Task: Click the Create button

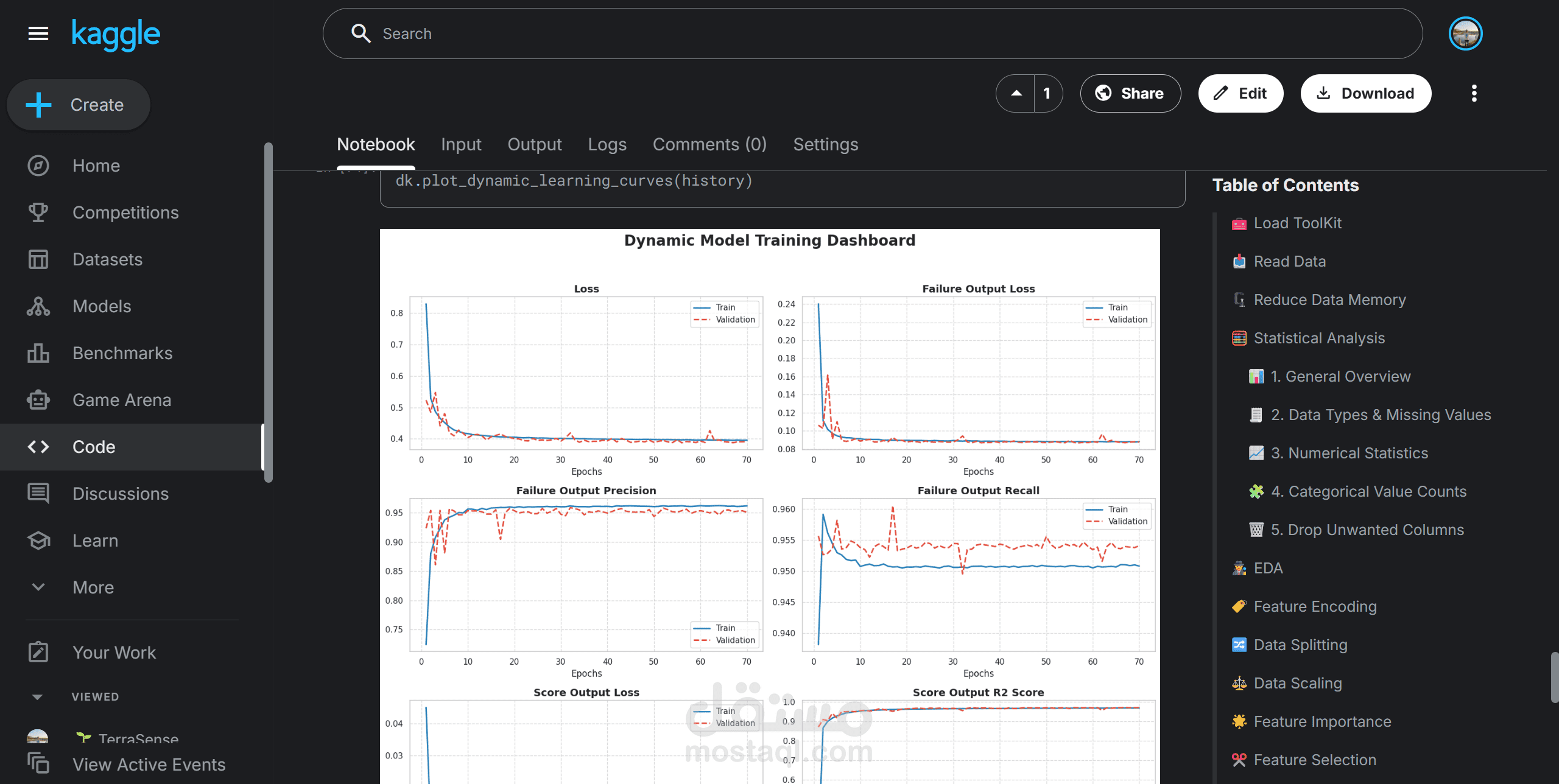Action: [78, 105]
